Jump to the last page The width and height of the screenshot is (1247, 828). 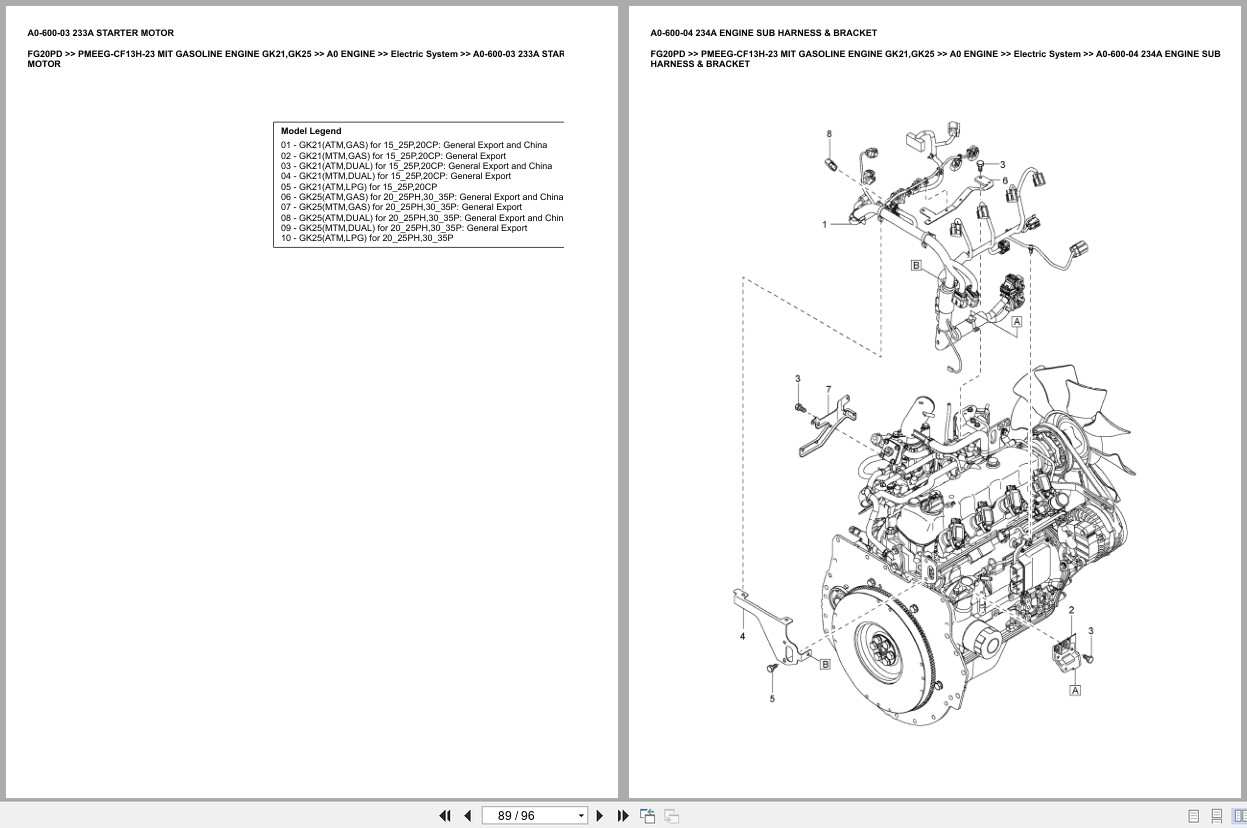point(623,816)
